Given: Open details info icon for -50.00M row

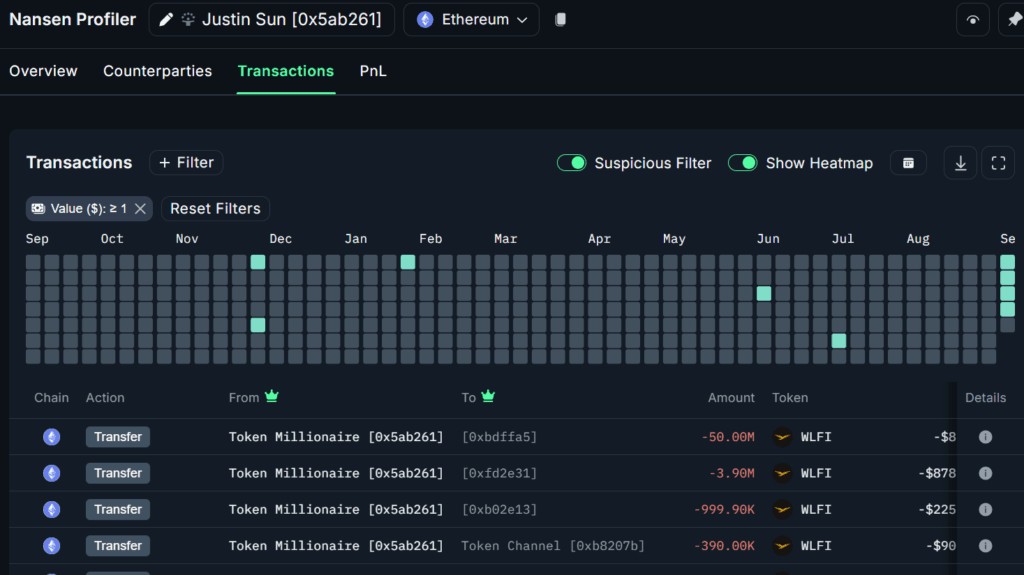Looking at the screenshot, I should [985, 436].
